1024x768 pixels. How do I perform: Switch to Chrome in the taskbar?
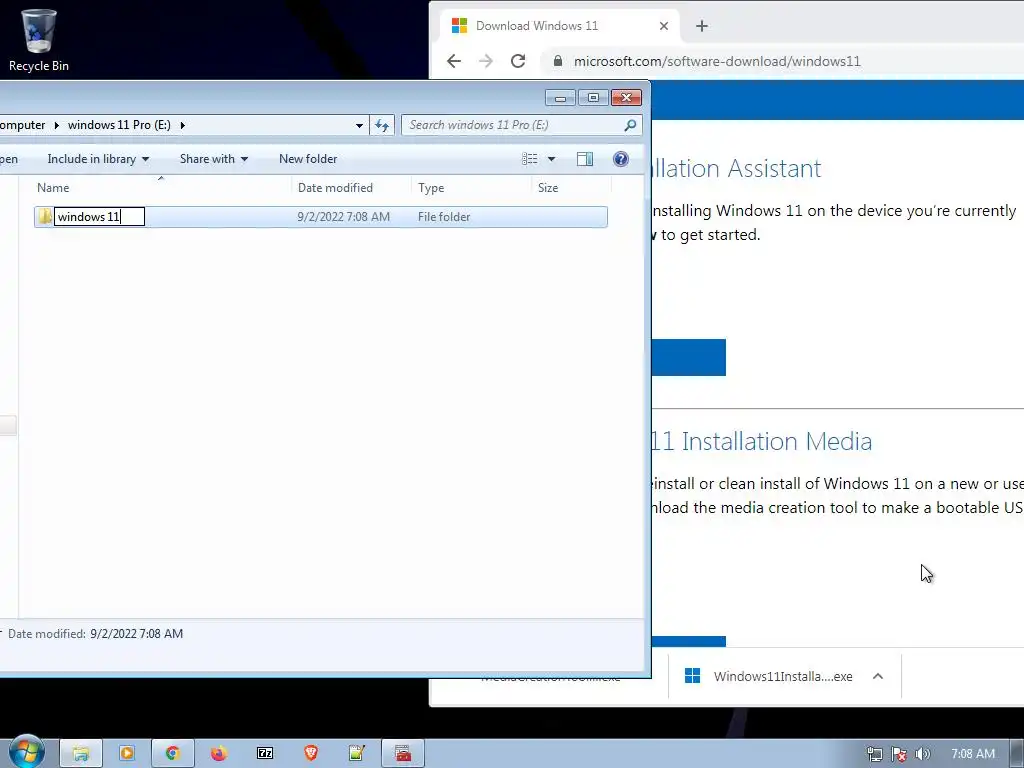[x=172, y=754]
